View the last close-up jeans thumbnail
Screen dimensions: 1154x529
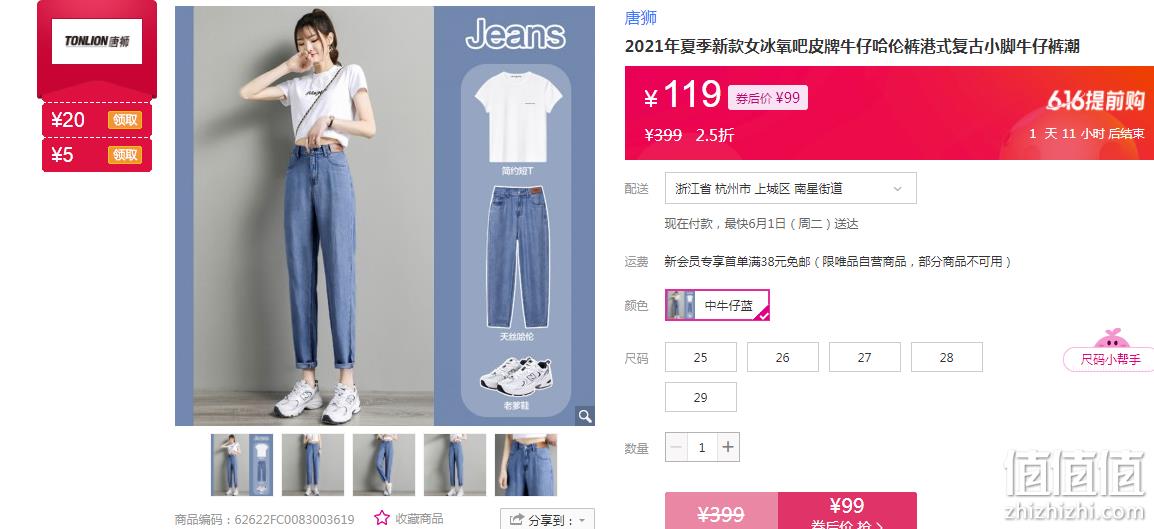click(x=525, y=464)
